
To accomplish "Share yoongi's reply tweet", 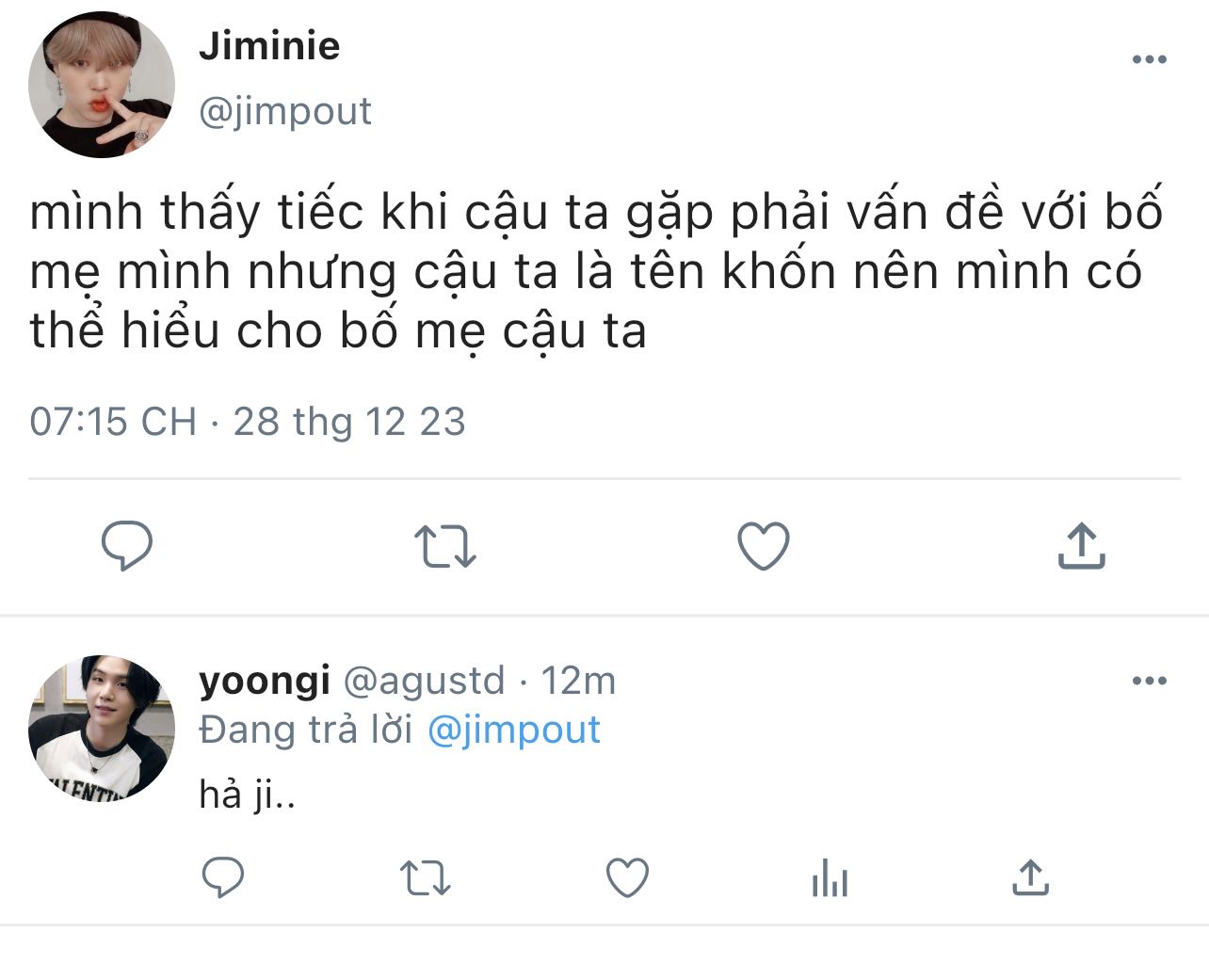I will coord(1030,878).
